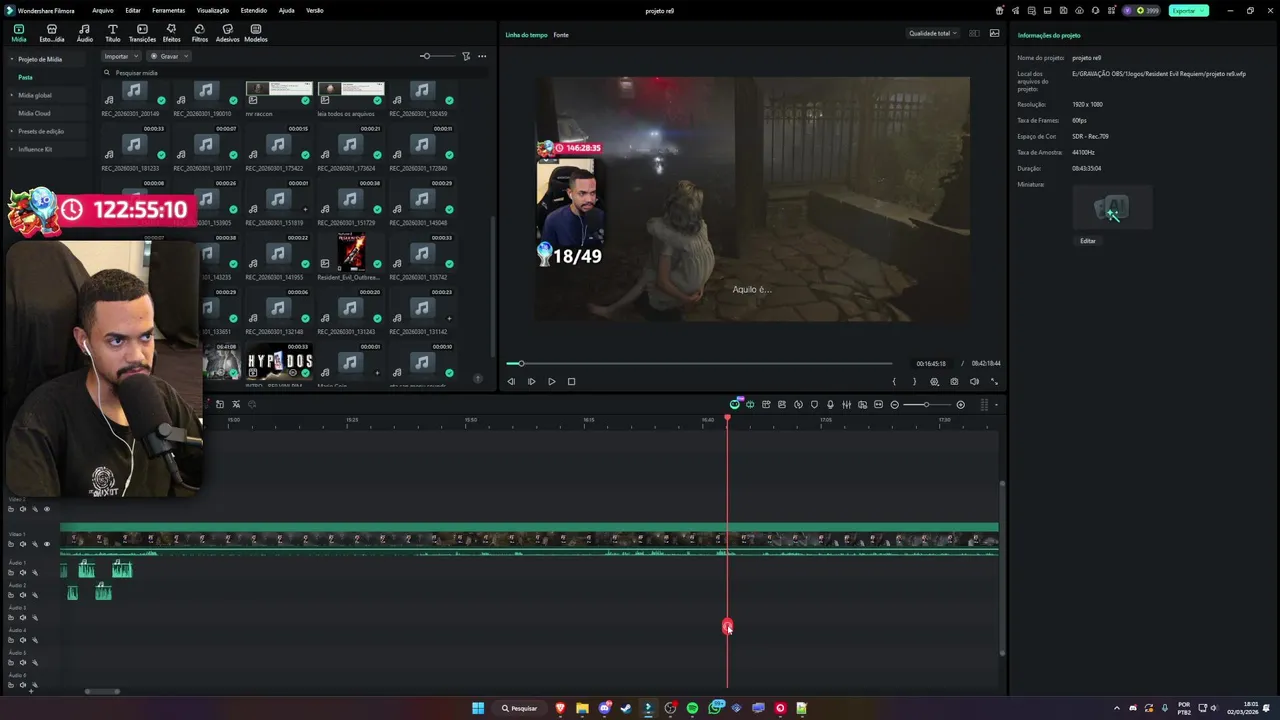Lock the Áudio 3 track folder icon
The image size is (1280, 720).
[11, 617]
